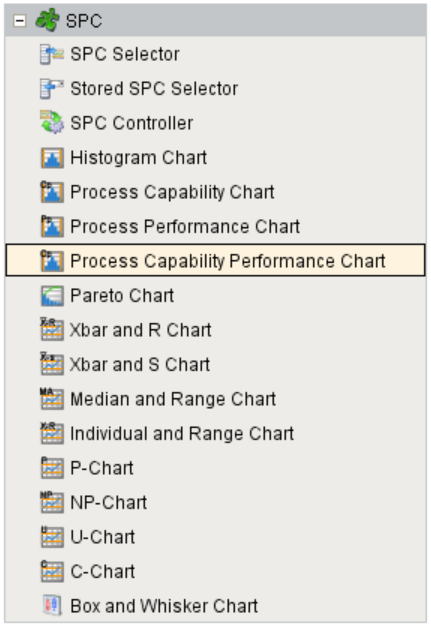The image size is (431, 627).
Task: Click the Pareto Chart icon
Action: pyautogui.click(x=52, y=296)
